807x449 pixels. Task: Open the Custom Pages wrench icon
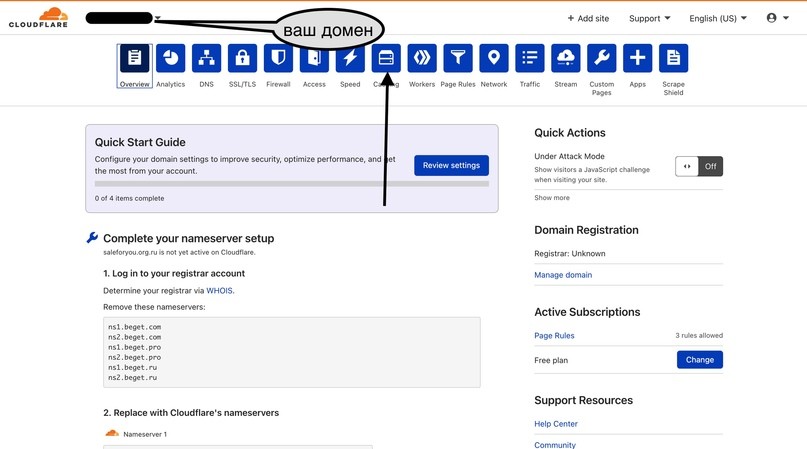click(x=602, y=58)
